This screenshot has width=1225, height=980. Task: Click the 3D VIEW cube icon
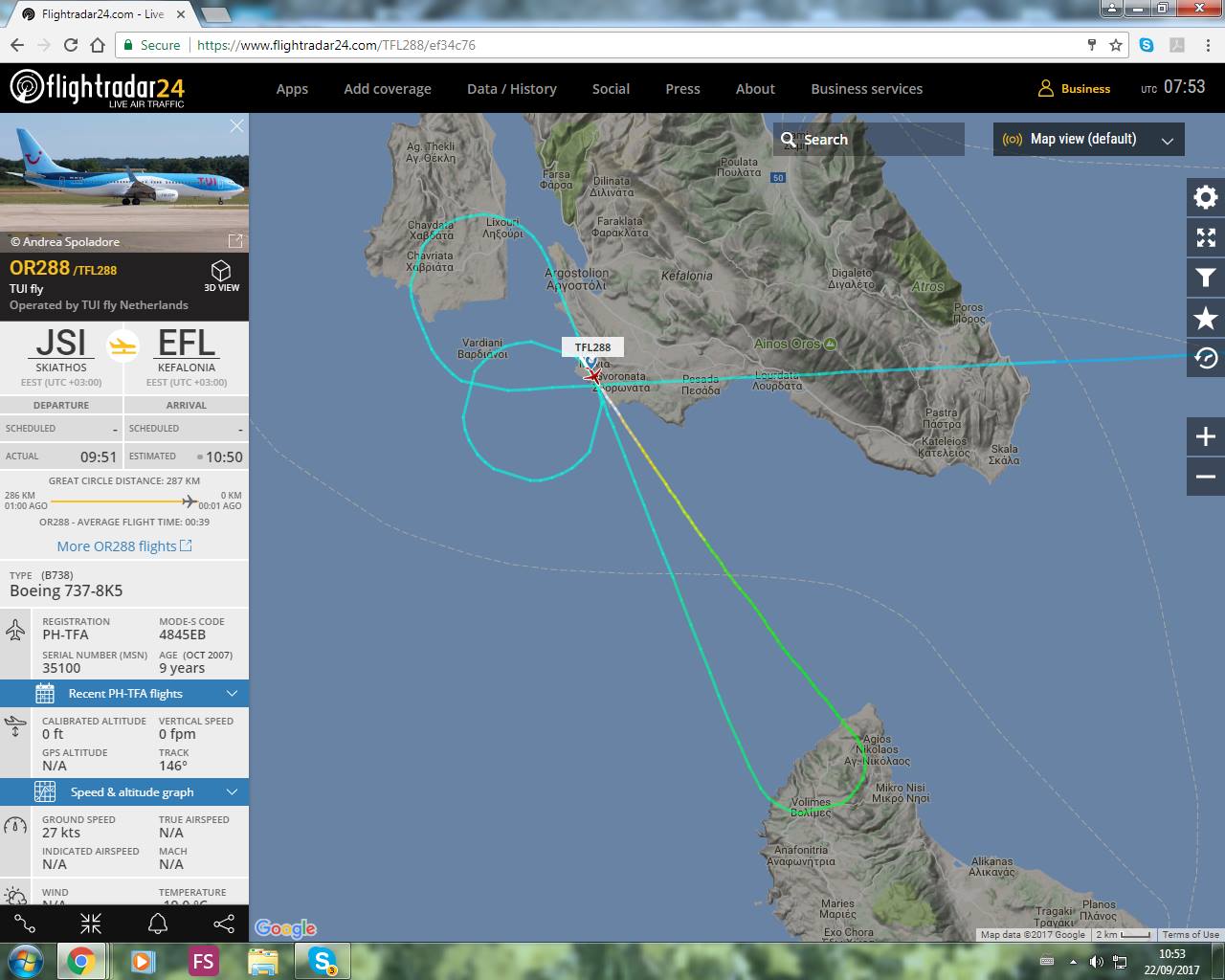[x=221, y=275]
